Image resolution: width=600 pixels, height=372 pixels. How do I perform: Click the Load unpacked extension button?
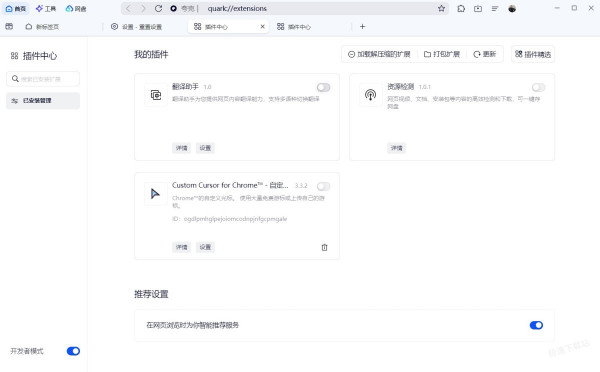pyautogui.click(x=379, y=54)
